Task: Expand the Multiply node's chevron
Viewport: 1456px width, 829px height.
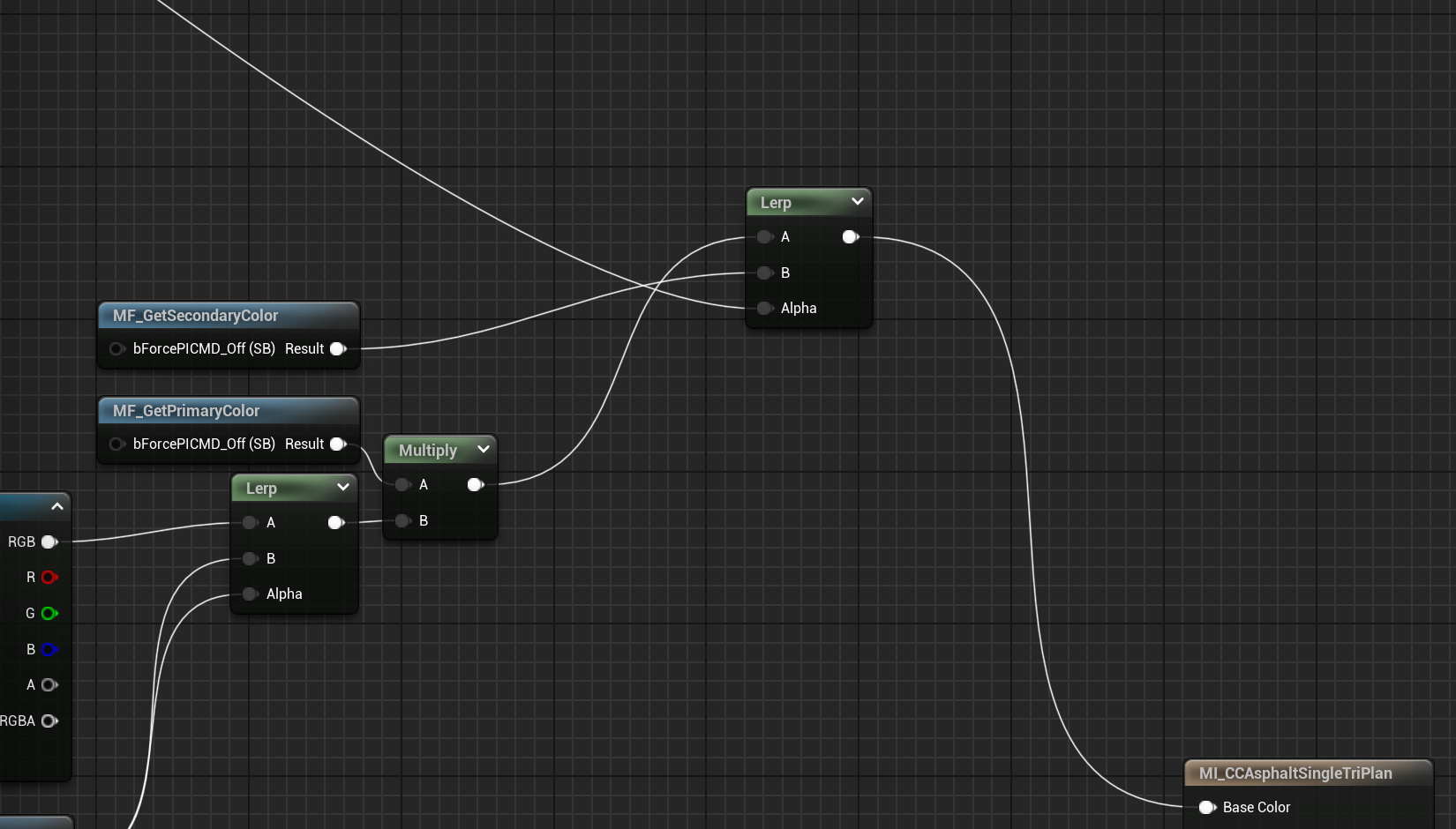Action: click(483, 450)
